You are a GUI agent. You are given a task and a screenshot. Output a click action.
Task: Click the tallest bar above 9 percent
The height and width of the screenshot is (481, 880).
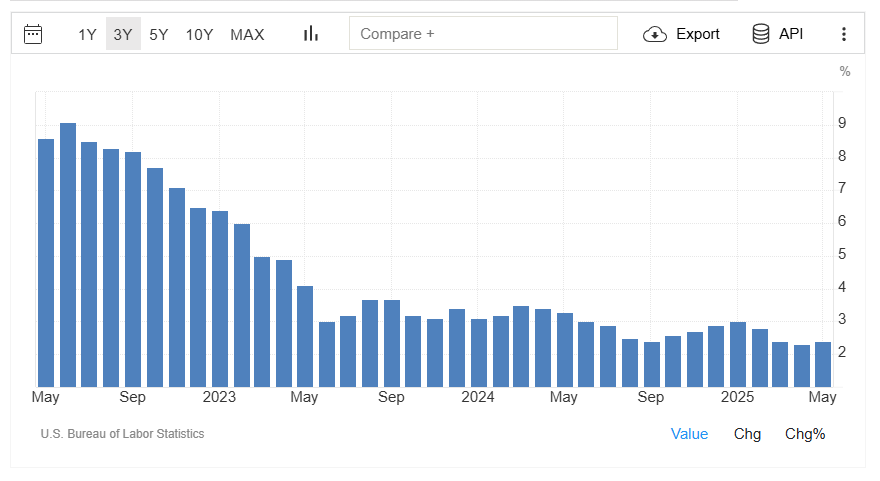[x=68, y=255]
